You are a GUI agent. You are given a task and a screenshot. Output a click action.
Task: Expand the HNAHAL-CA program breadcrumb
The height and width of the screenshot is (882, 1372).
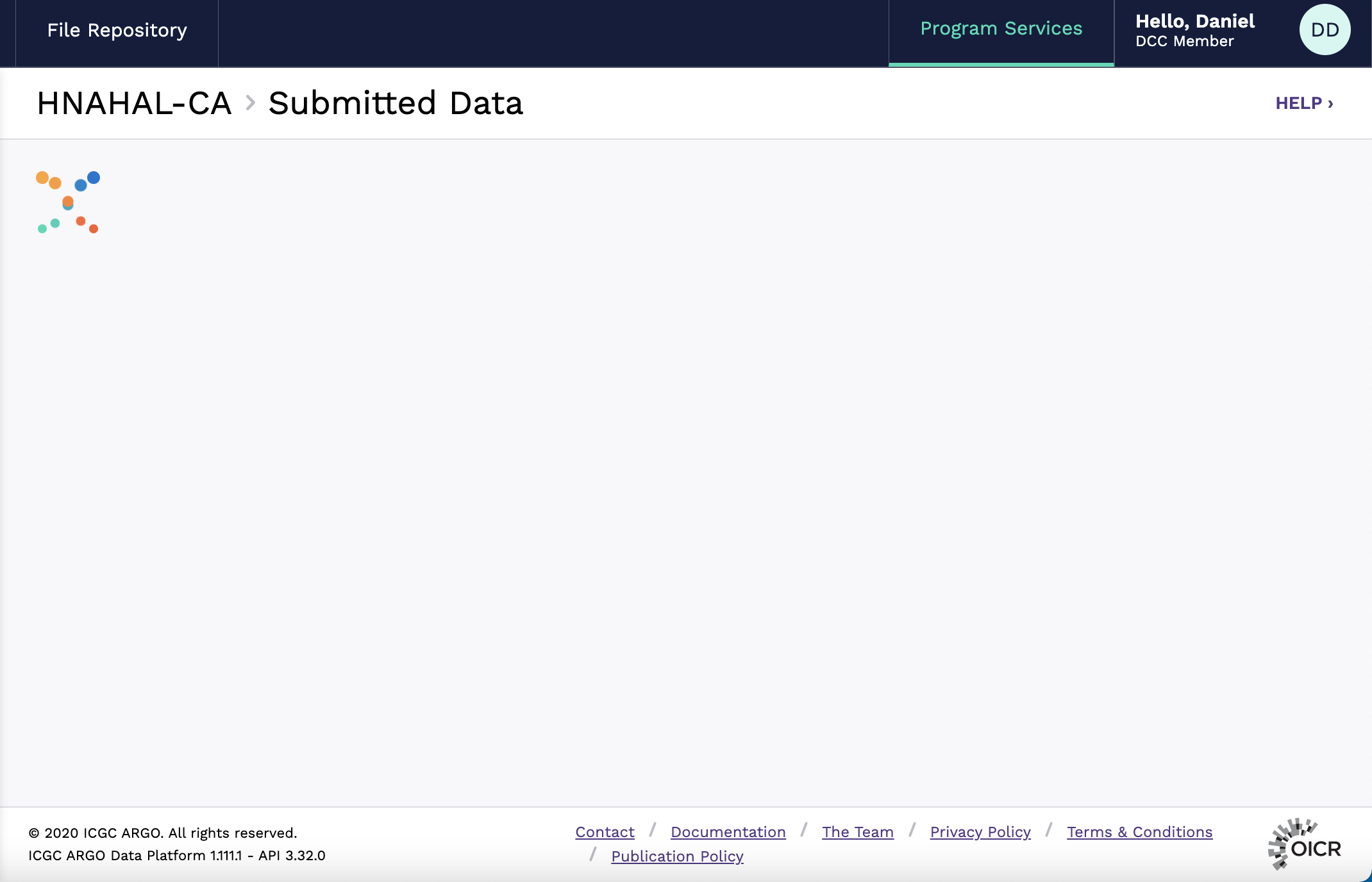coord(134,103)
